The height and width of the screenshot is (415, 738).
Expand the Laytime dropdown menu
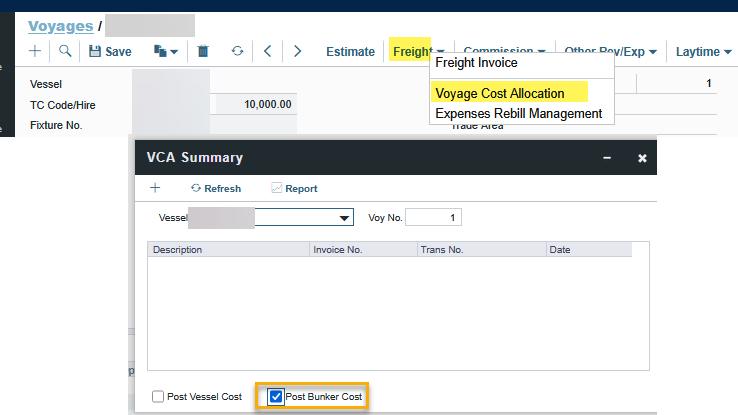pos(704,51)
